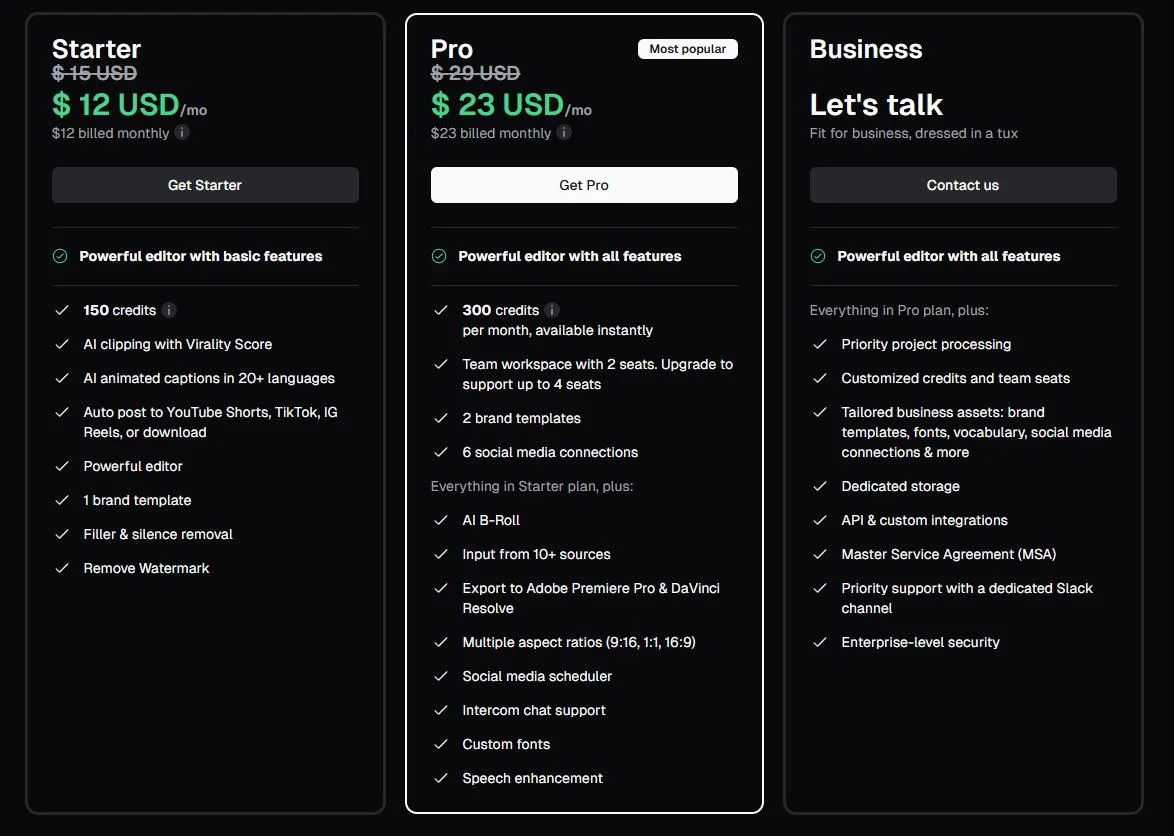Click the Business plan heading

[866, 49]
